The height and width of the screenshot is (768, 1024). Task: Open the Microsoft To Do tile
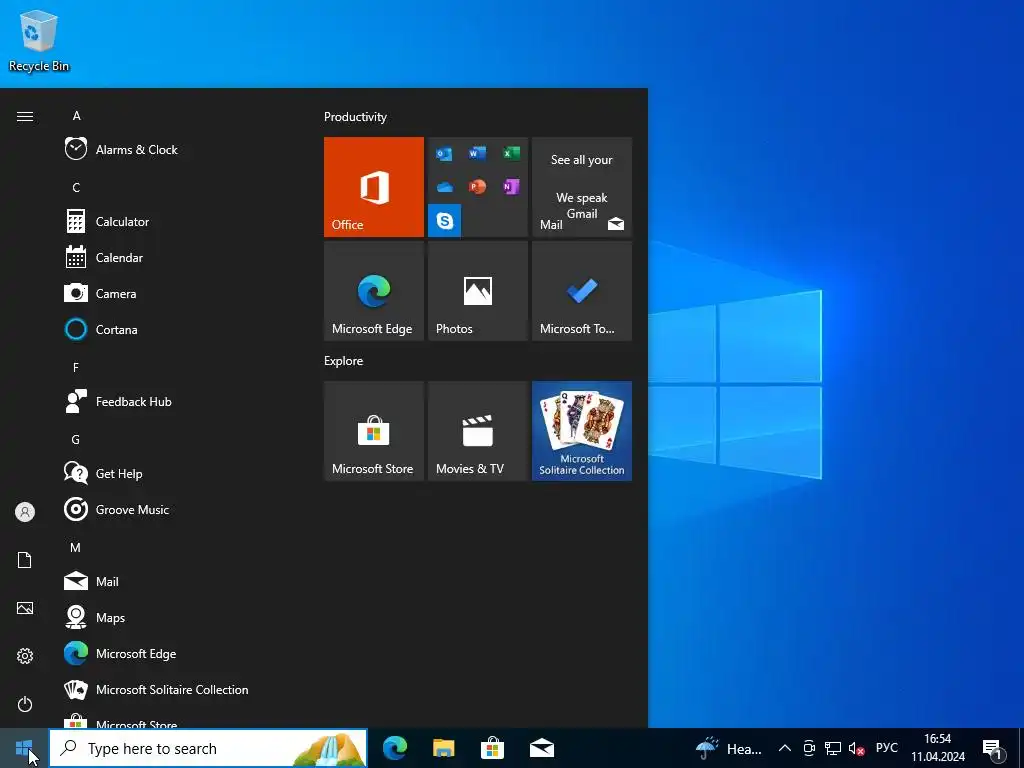point(582,291)
